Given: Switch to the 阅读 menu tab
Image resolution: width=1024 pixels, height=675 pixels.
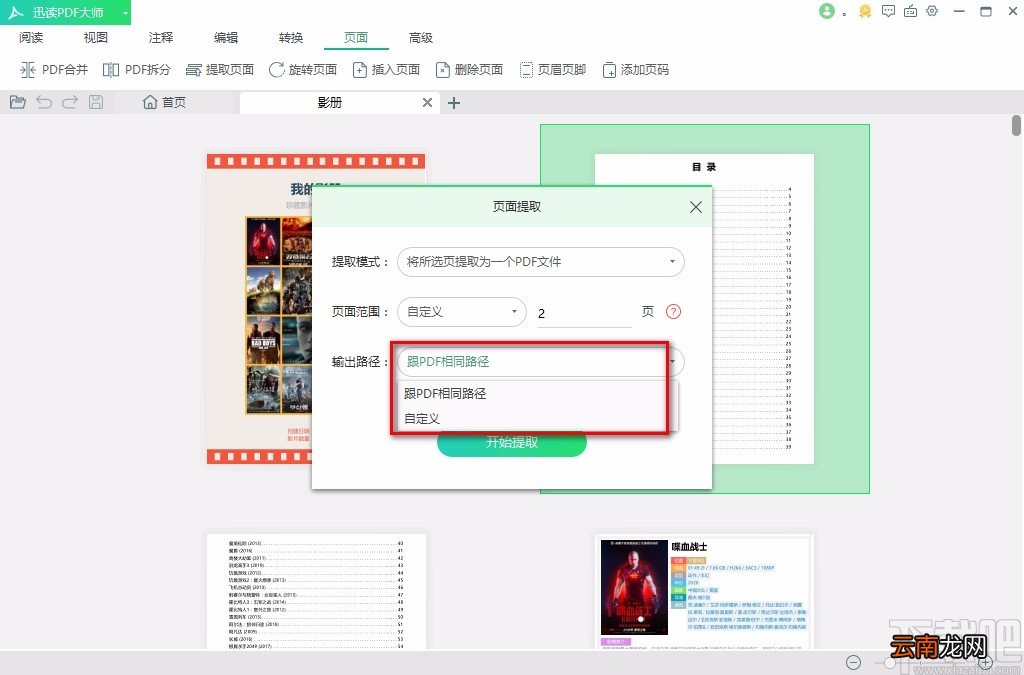Looking at the screenshot, I should point(31,38).
